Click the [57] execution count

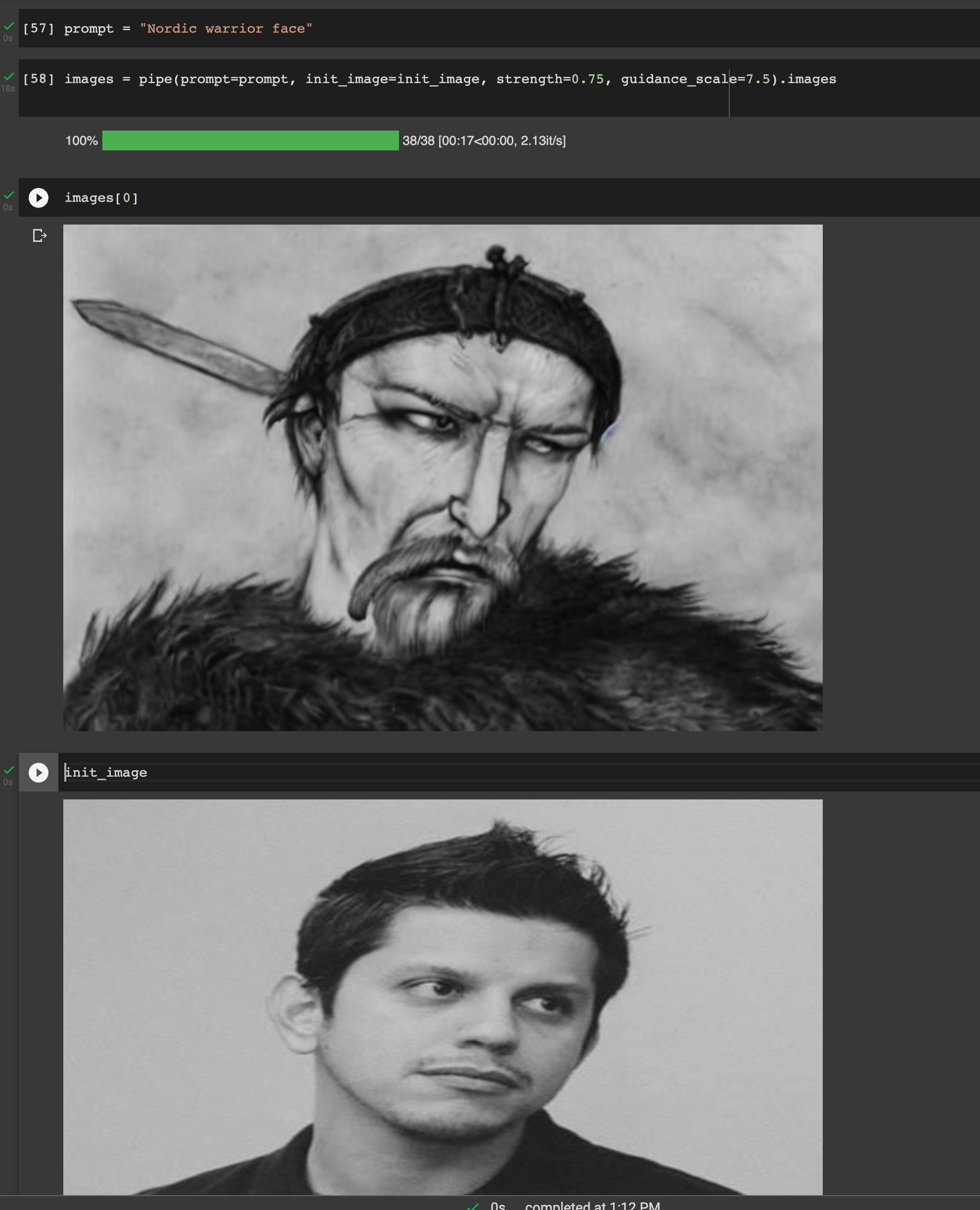[39, 28]
